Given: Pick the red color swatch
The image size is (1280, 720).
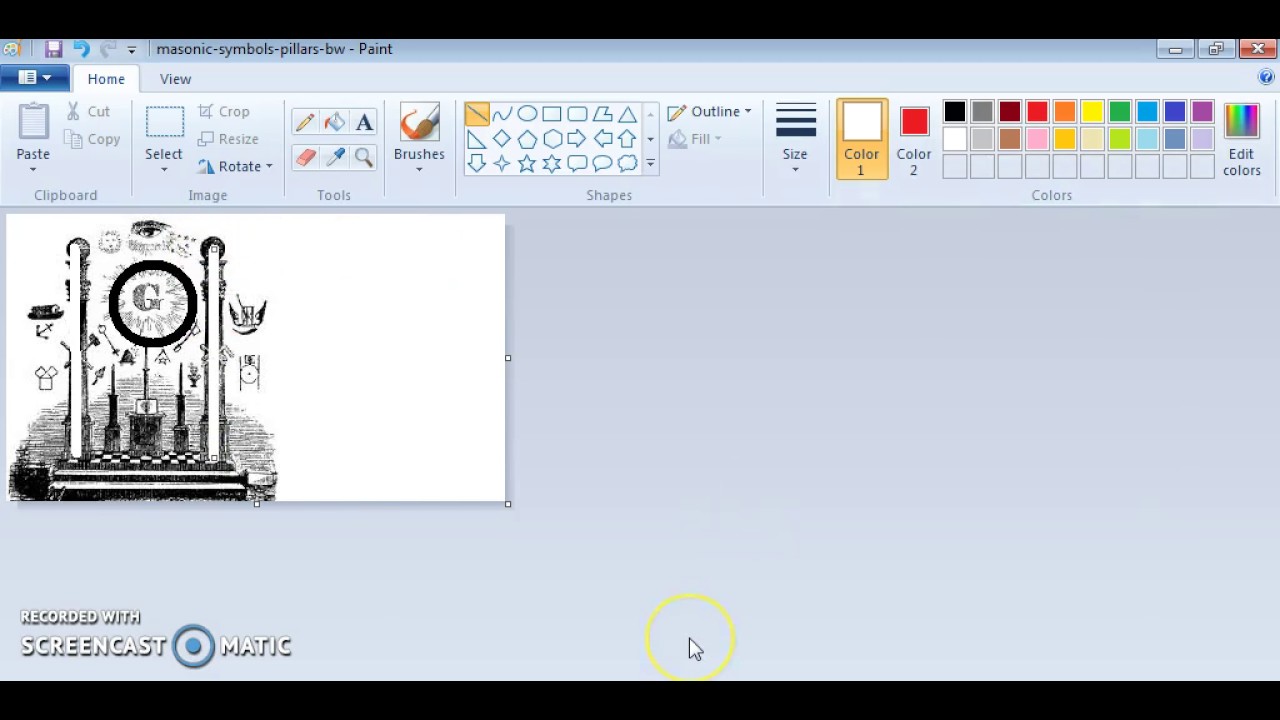Looking at the screenshot, I should pyautogui.click(x=1038, y=113).
